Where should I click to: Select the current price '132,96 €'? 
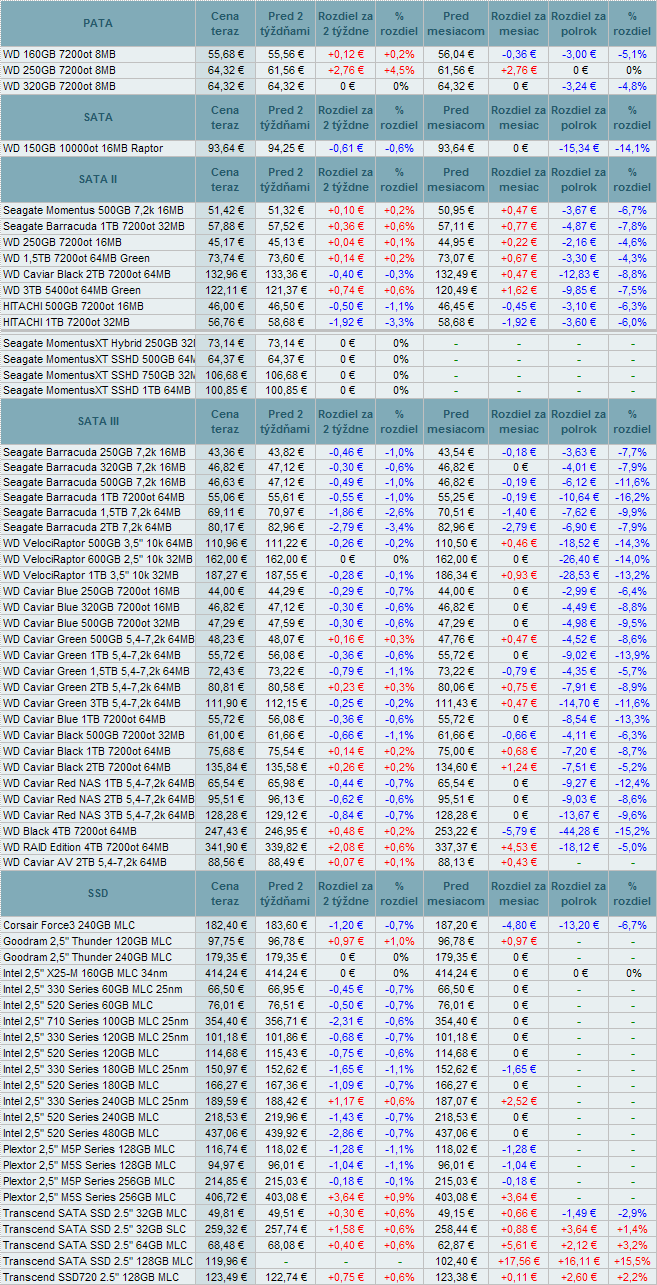(x=226, y=274)
